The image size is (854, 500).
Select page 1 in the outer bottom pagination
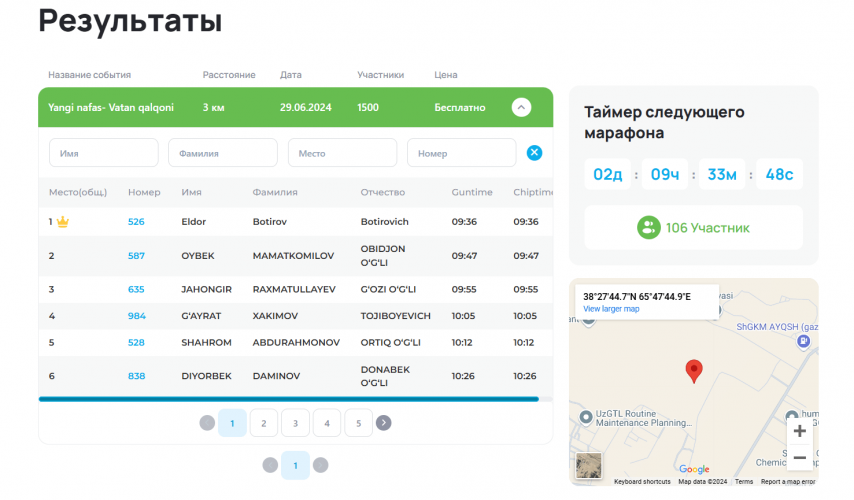[295, 465]
